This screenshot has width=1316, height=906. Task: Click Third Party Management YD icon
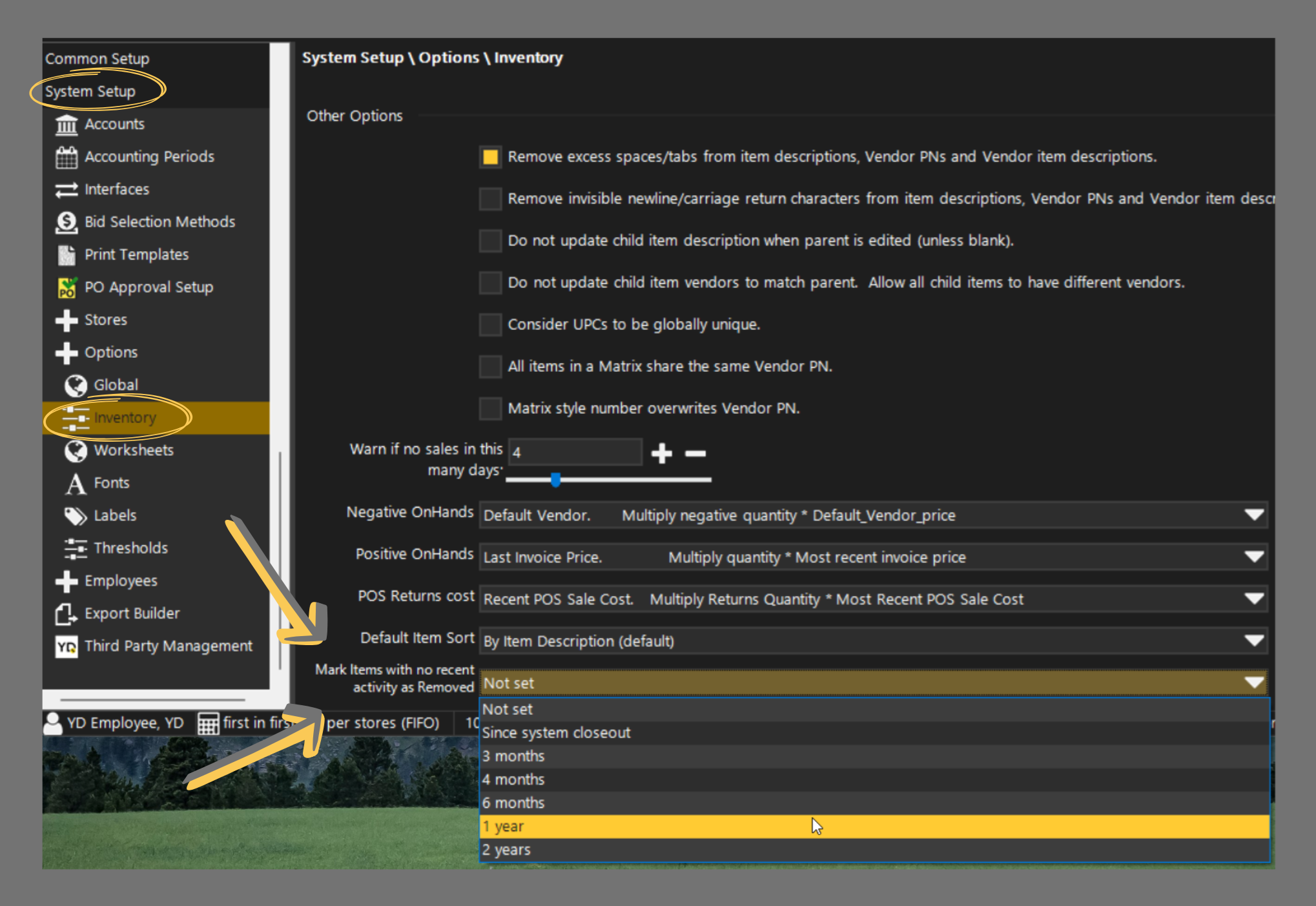[x=67, y=646]
